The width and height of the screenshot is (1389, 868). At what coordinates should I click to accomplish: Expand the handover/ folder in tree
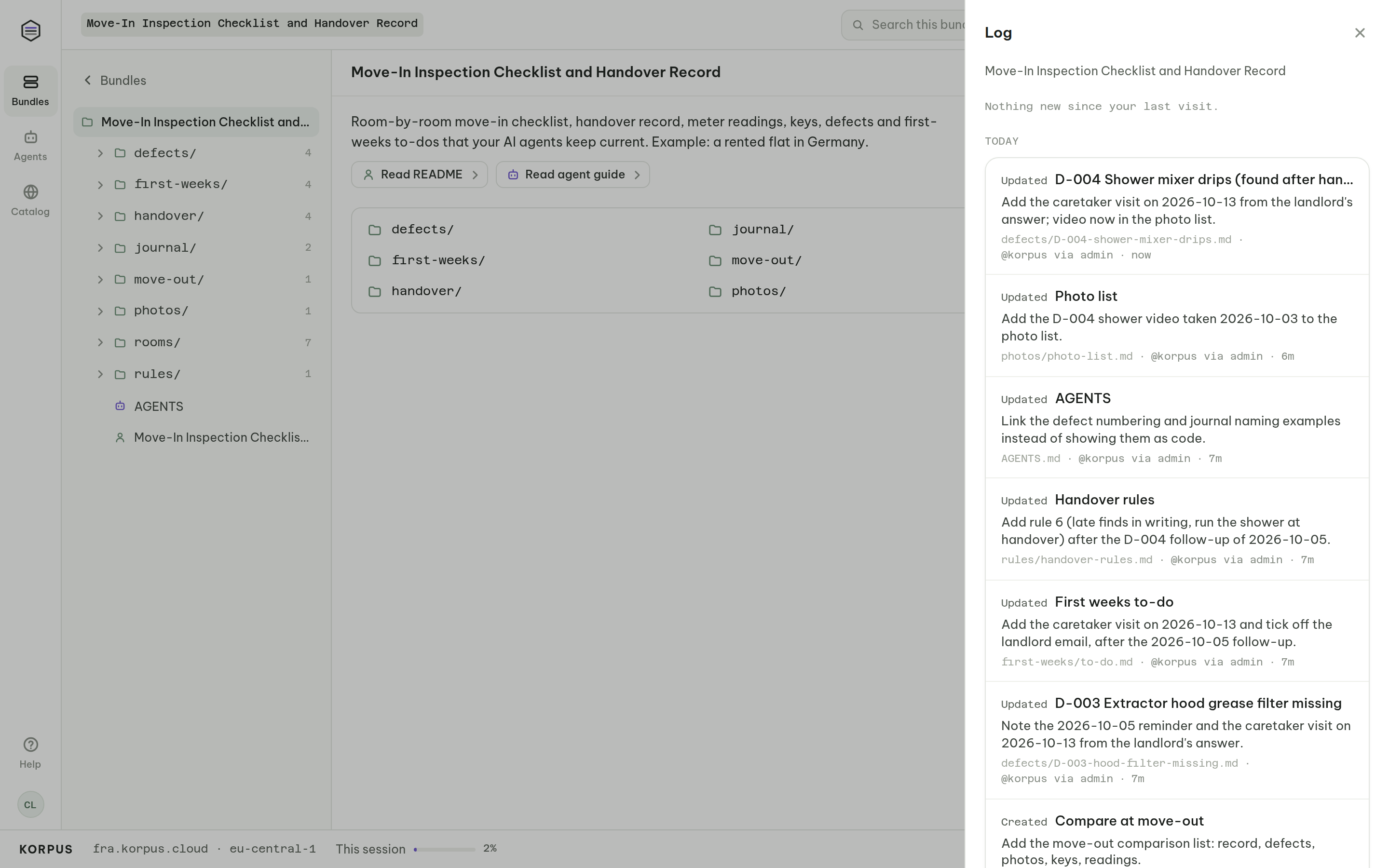100,217
